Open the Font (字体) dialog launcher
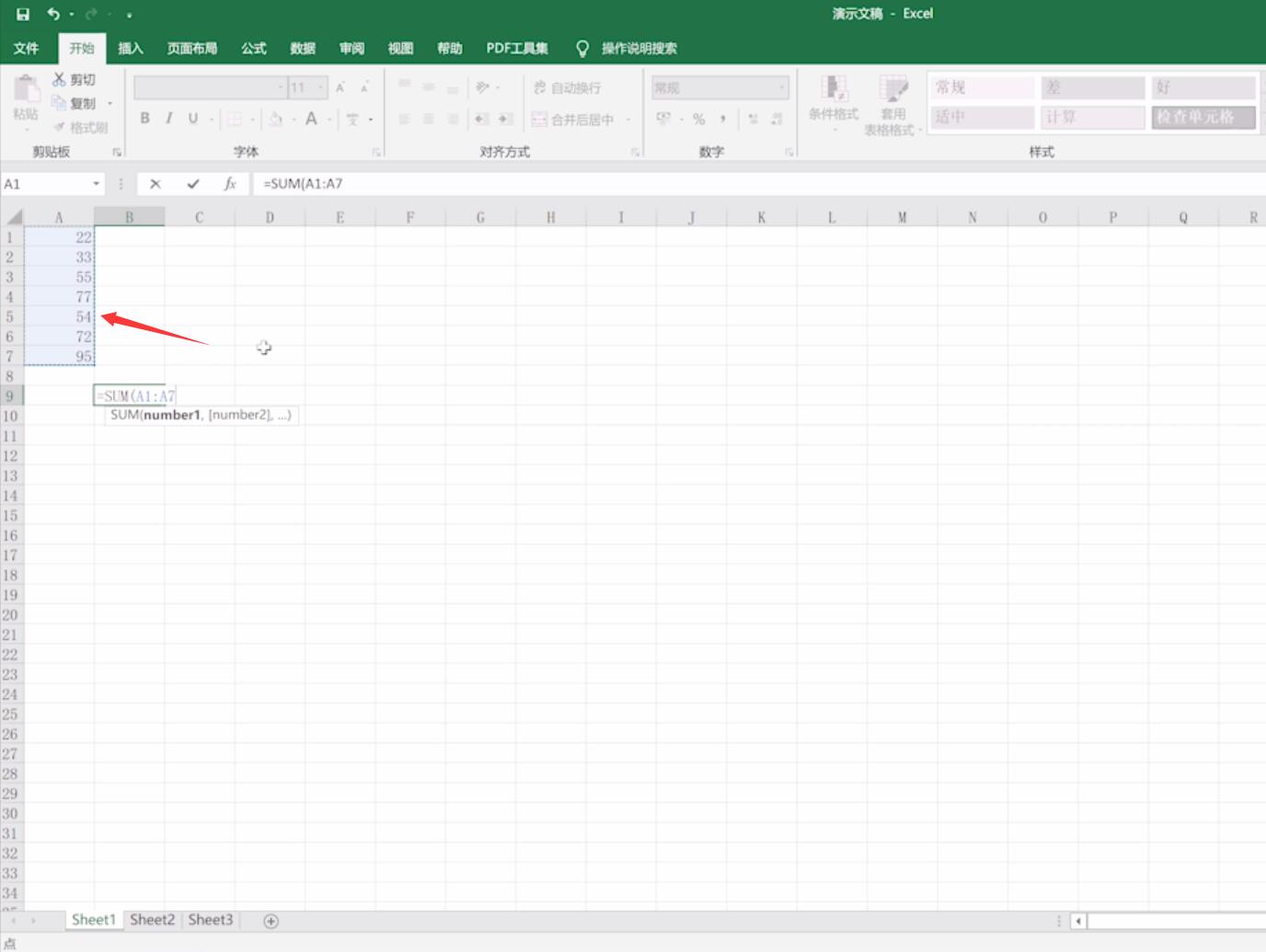Viewport: 1266px width, 952px height. 376,152
